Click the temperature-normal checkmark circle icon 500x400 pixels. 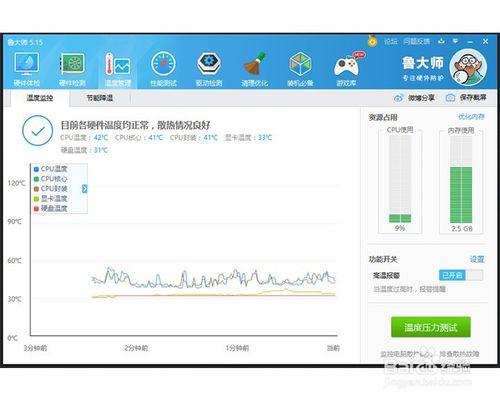(38, 131)
